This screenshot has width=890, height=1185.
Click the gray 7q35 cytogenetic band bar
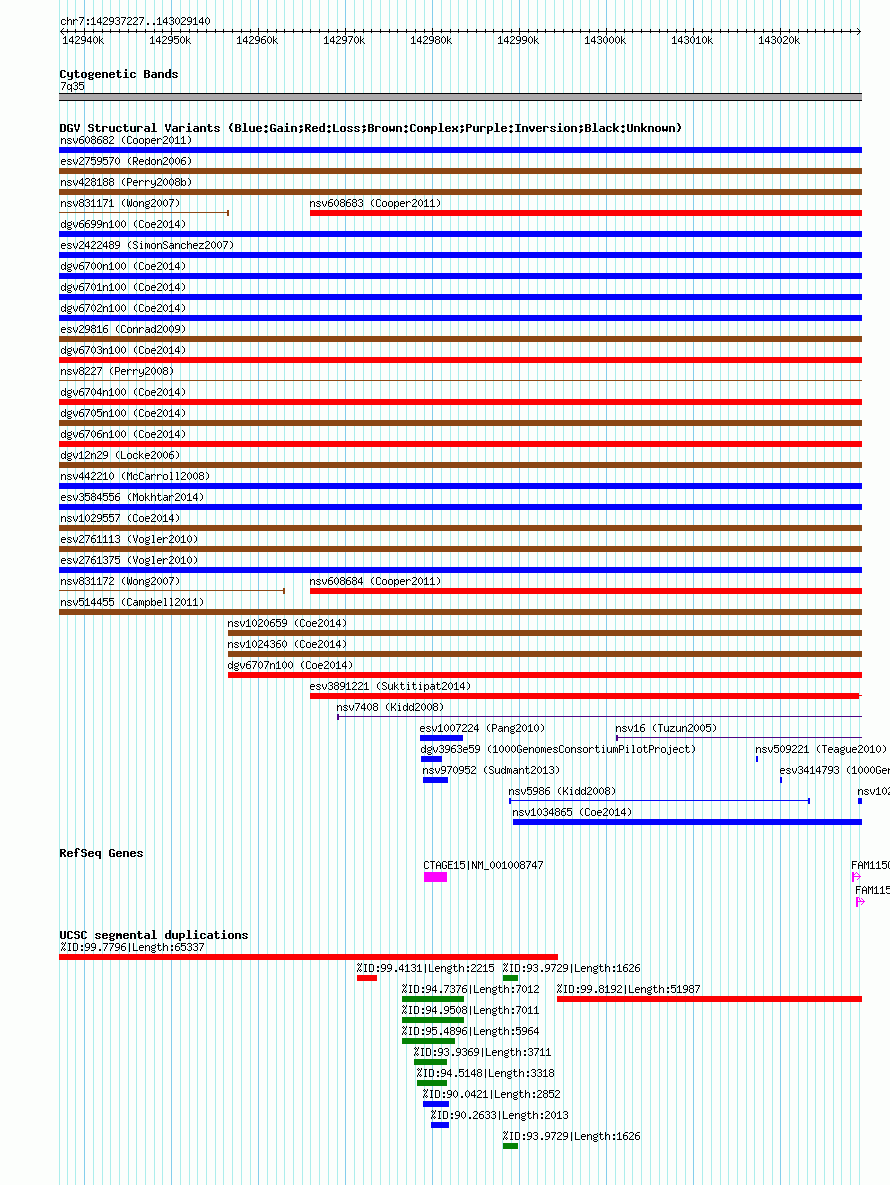coord(460,97)
